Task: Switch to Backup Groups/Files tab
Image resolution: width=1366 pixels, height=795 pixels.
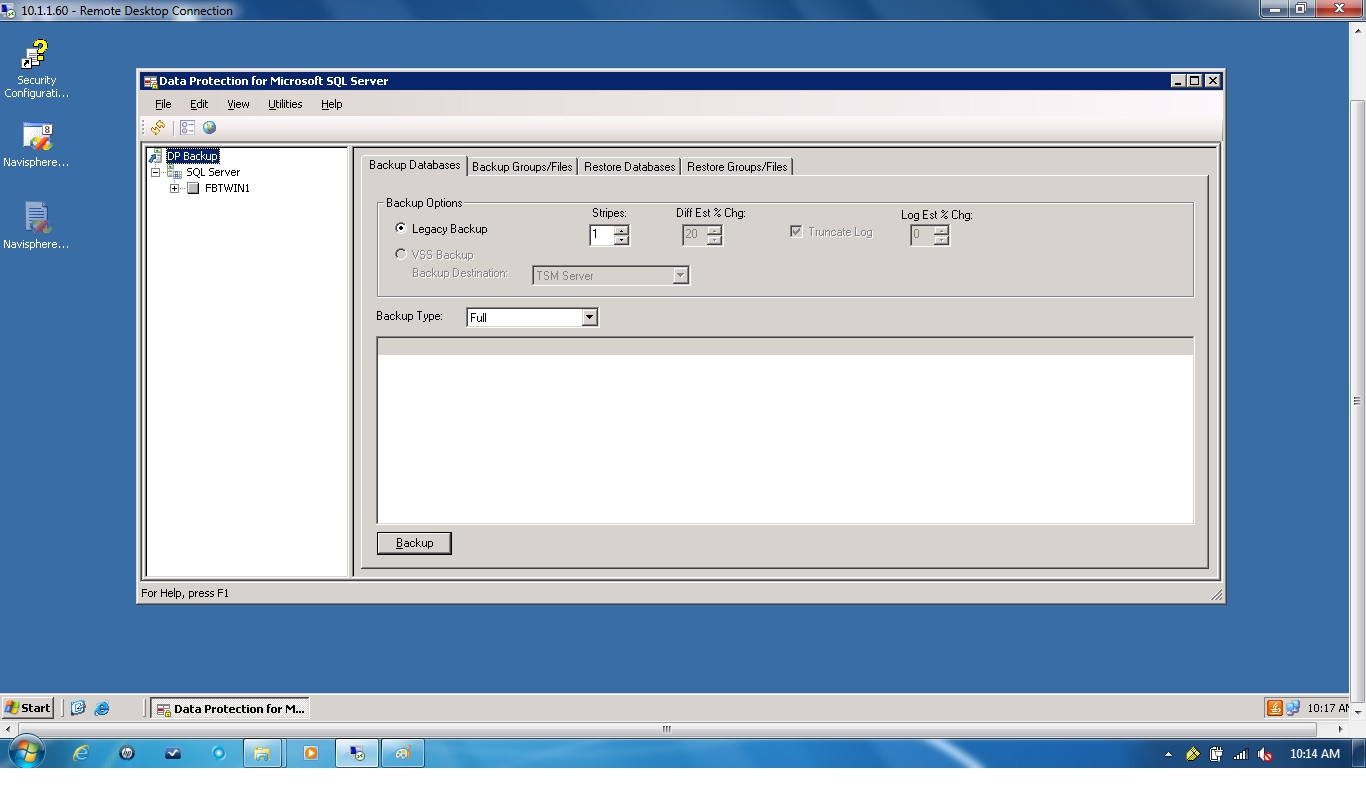Action: (522, 167)
